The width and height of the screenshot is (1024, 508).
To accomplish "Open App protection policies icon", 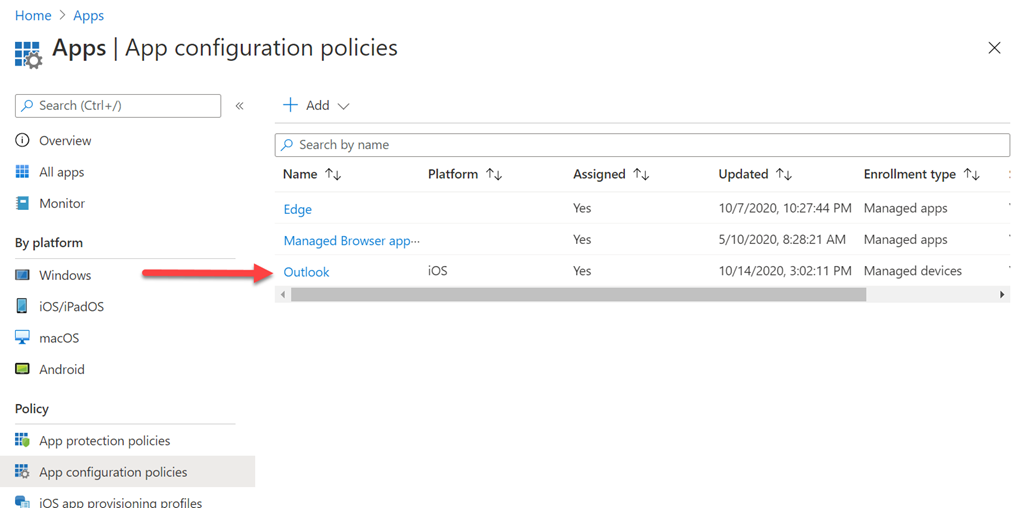I will click(x=22, y=441).
